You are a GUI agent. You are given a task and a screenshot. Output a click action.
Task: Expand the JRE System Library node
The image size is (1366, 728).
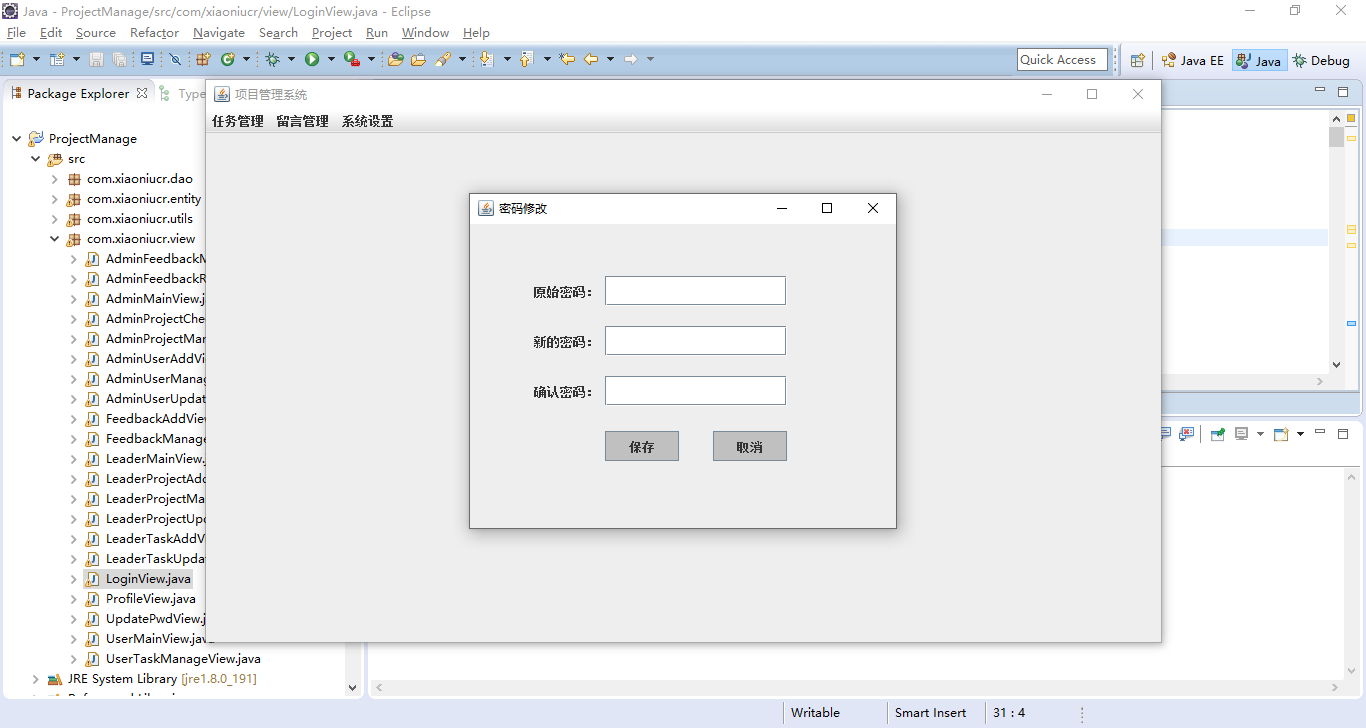(36, 679)
